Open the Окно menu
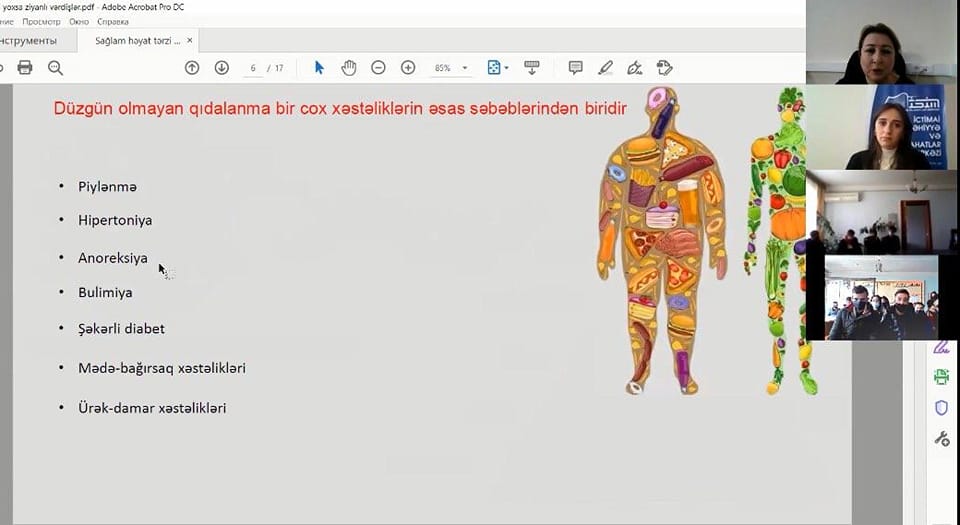The height and width of the screenshot is (525, 960). pyautogui.click(x=79, y=21)
